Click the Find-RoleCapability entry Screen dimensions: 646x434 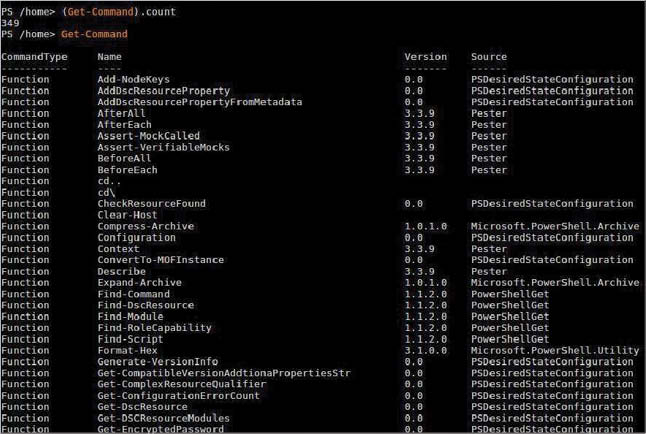pos(154,328)
